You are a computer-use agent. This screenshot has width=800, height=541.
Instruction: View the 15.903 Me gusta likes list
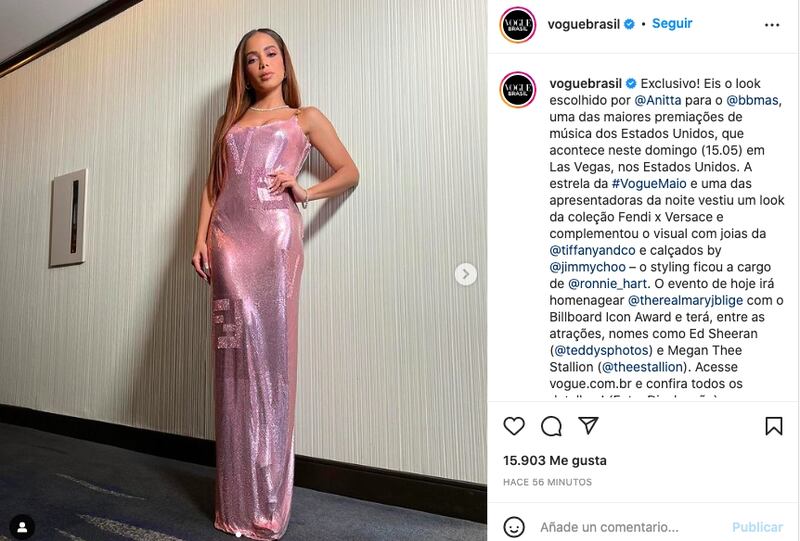coord(555,460)
